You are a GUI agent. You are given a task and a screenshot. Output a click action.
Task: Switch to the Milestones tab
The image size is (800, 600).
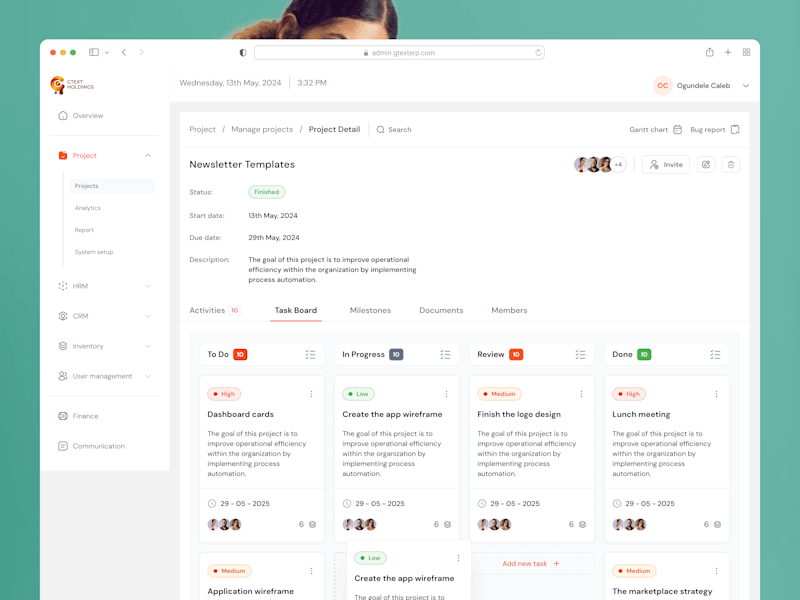point(370,310)
